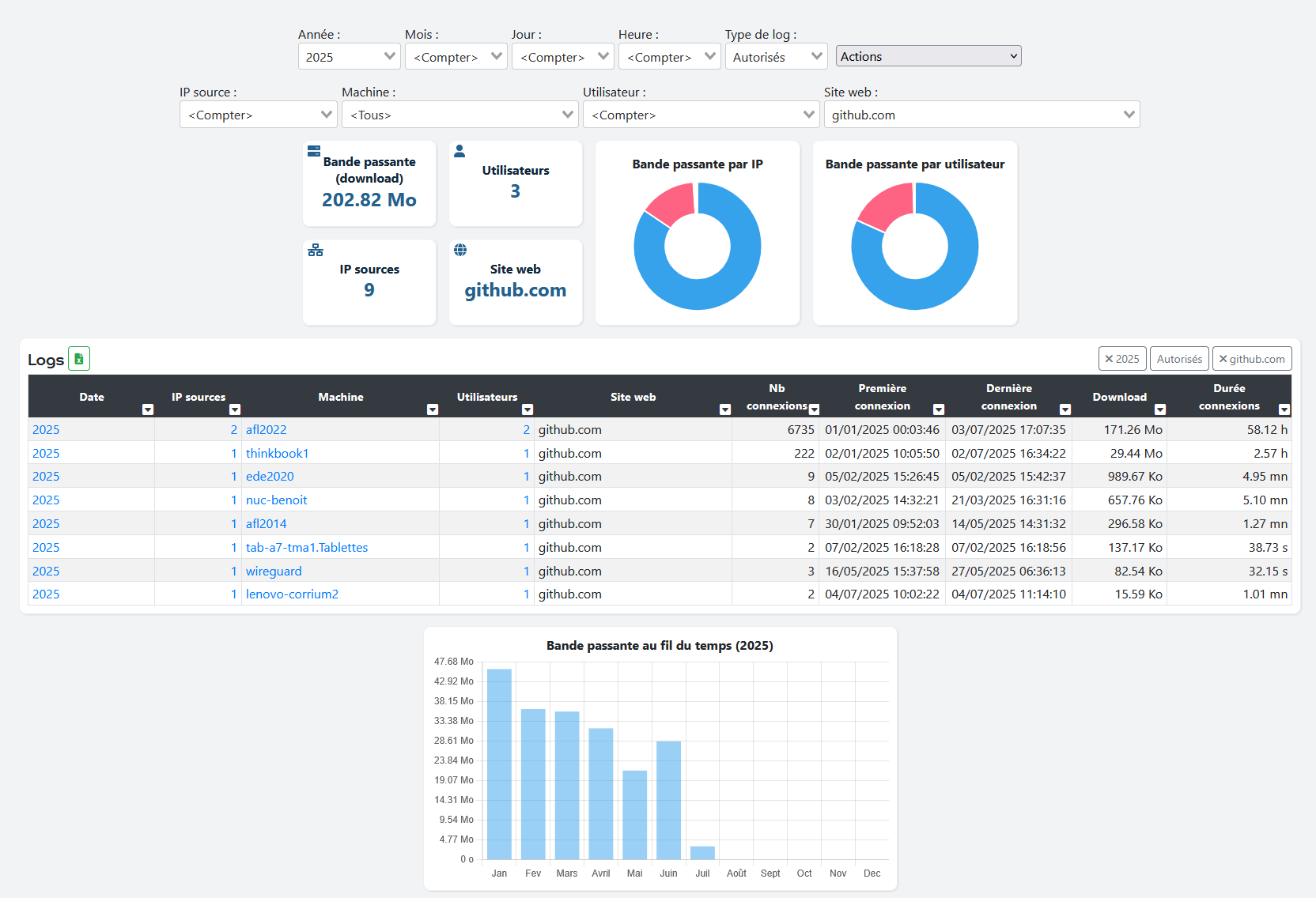Screen dimensions: 1316x898
Task: Open the IP source dropdown
Action: point(259,115)
